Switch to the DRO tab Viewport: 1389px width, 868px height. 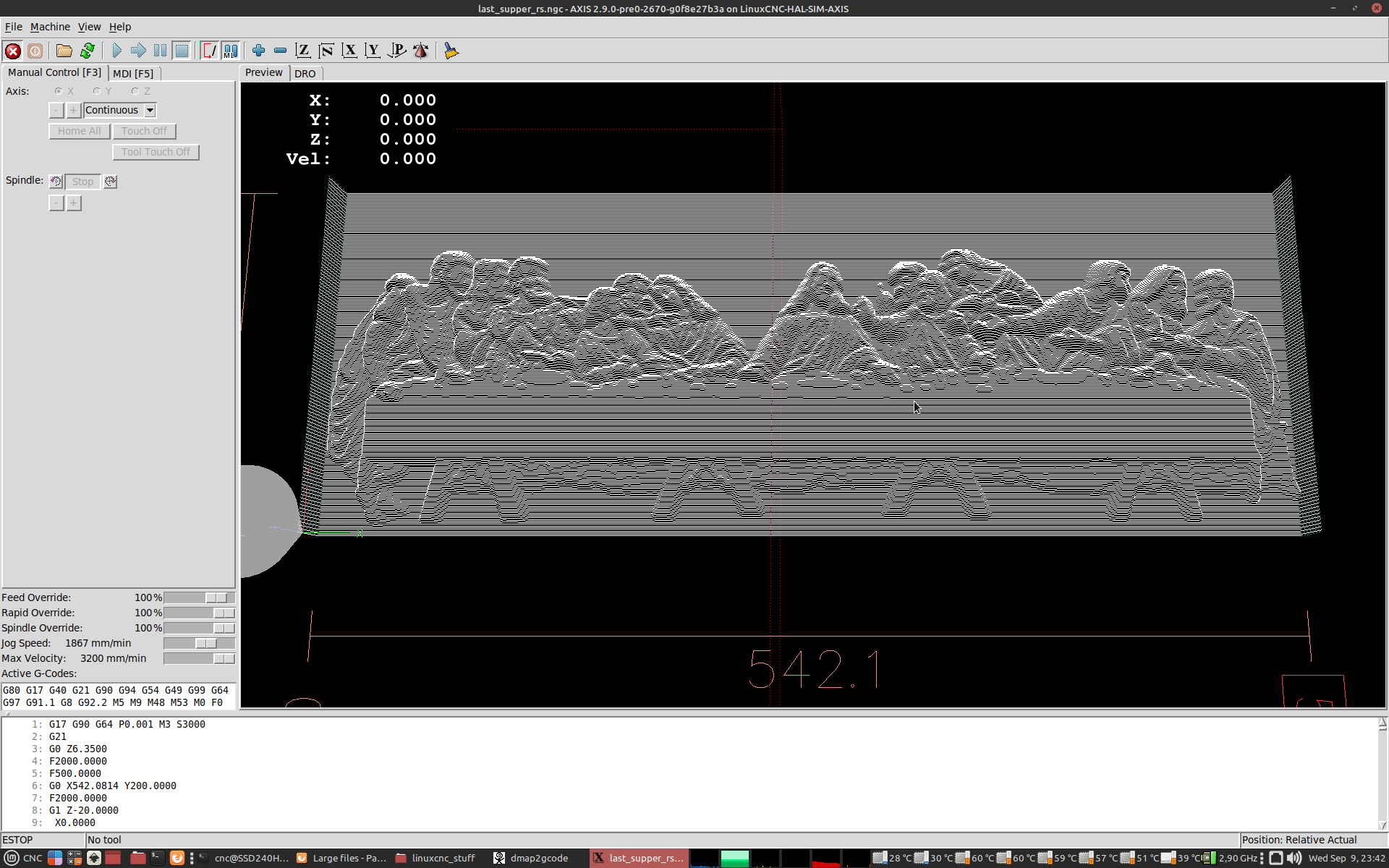pos(305,74)
